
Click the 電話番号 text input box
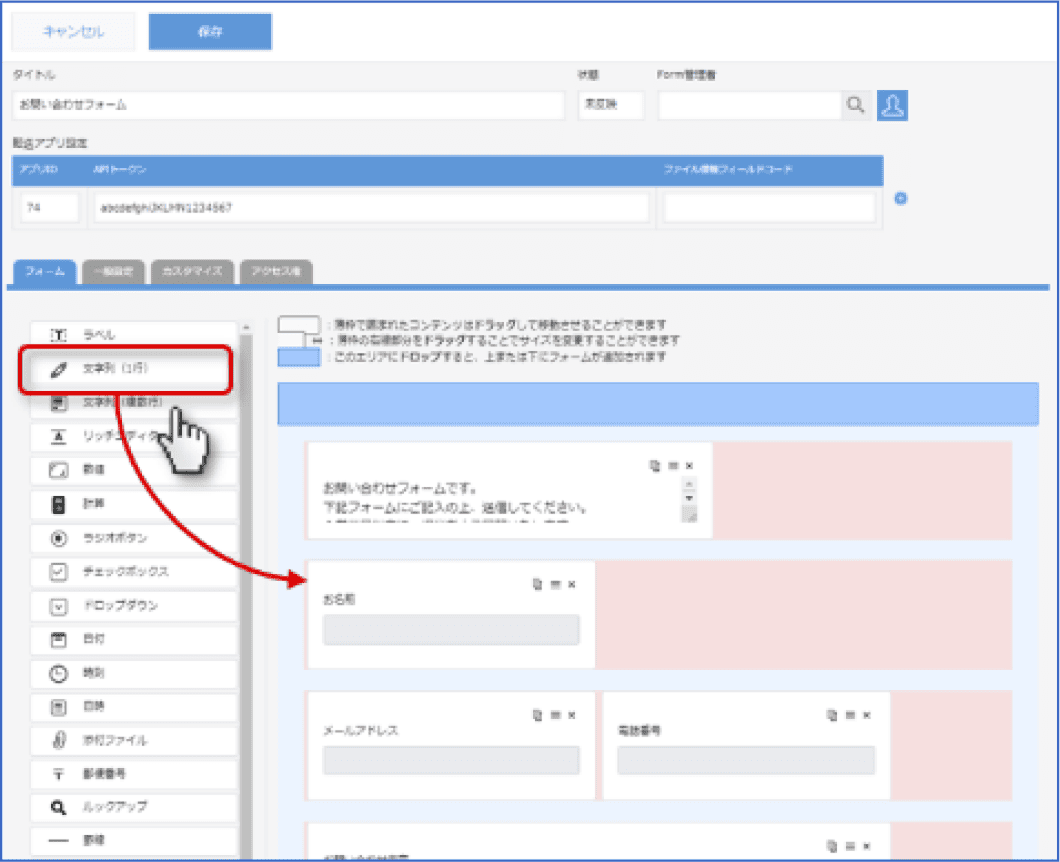click(746, 761)
